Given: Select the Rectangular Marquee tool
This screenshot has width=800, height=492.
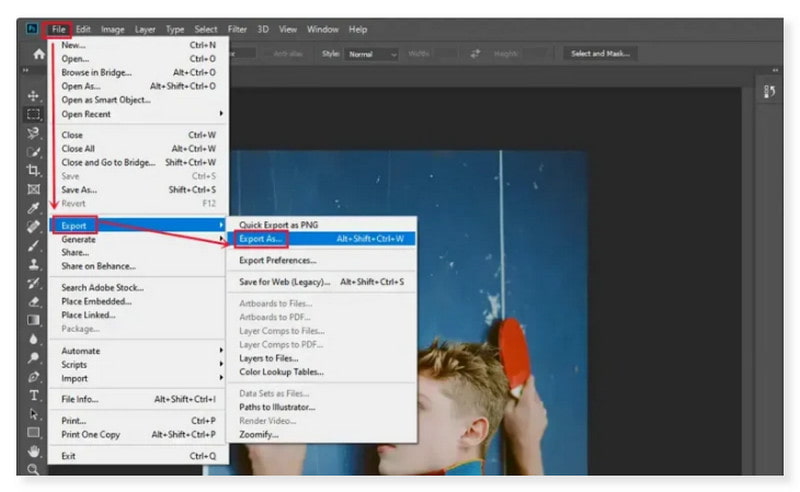Looking at the screenshot, I should tap(34, 114).
